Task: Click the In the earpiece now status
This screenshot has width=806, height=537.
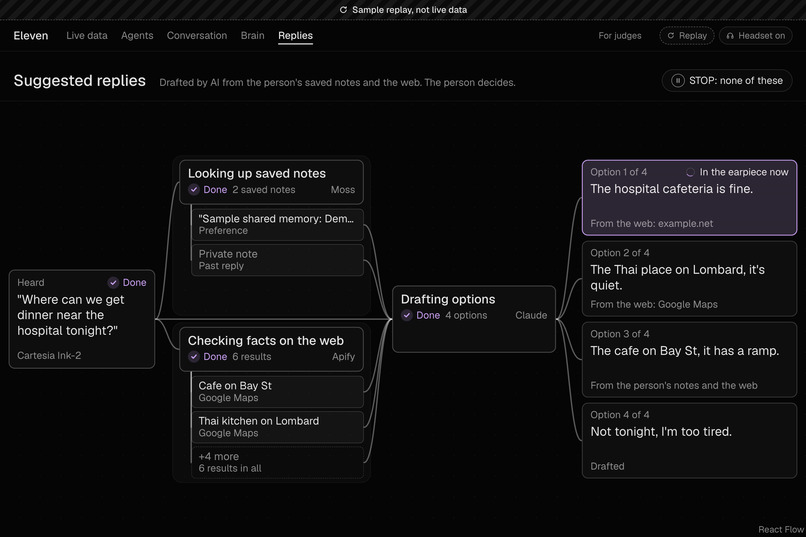Action: [744, 172]
